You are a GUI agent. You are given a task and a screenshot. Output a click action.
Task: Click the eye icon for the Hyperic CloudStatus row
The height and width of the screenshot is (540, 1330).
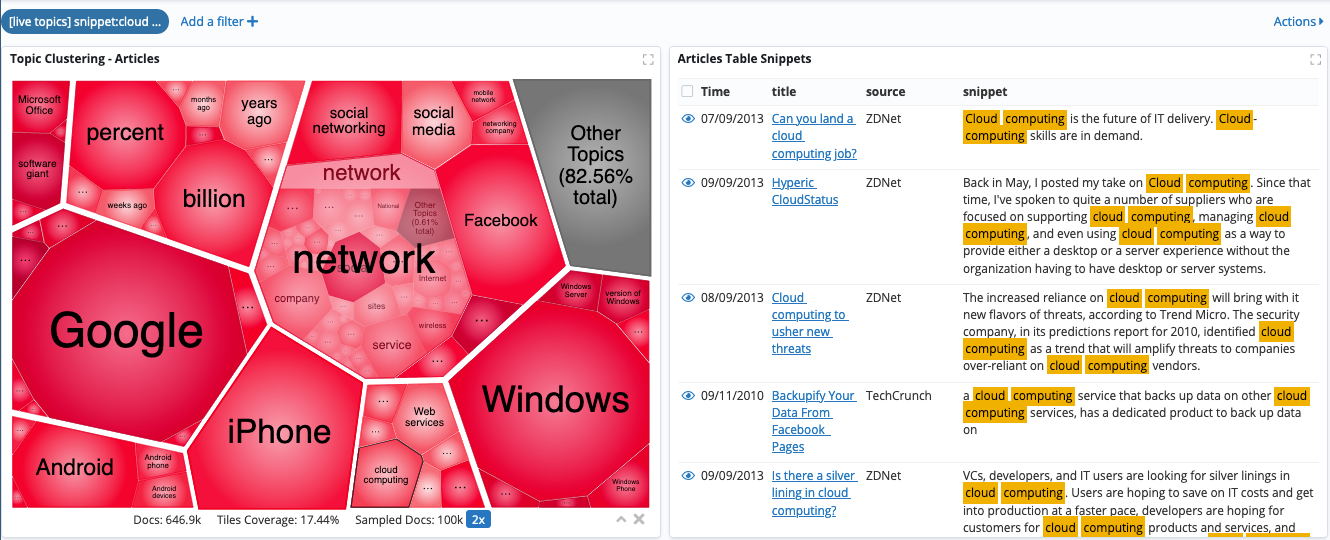688,183
